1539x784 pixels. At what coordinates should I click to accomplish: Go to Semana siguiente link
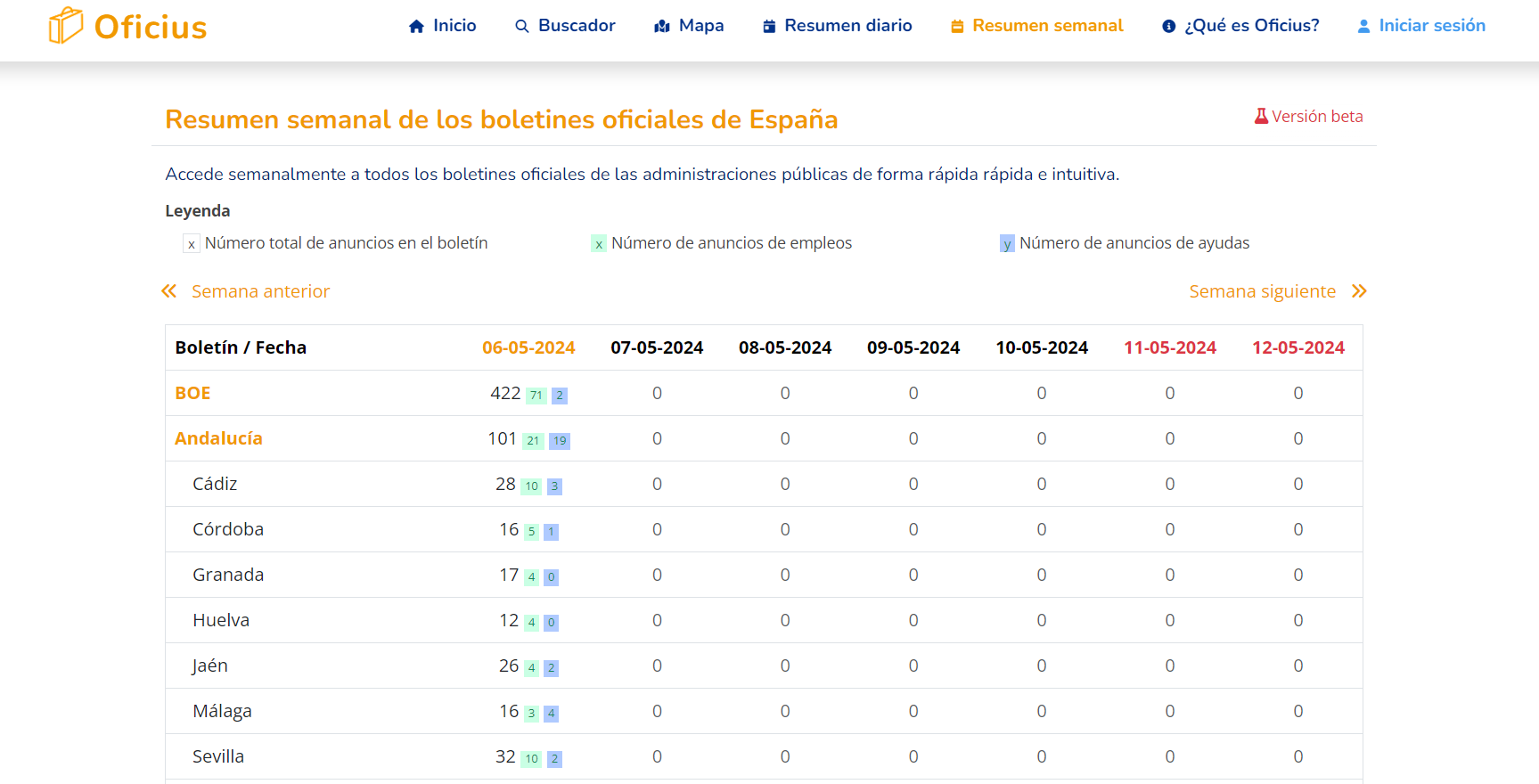(x=1262, y=291)
